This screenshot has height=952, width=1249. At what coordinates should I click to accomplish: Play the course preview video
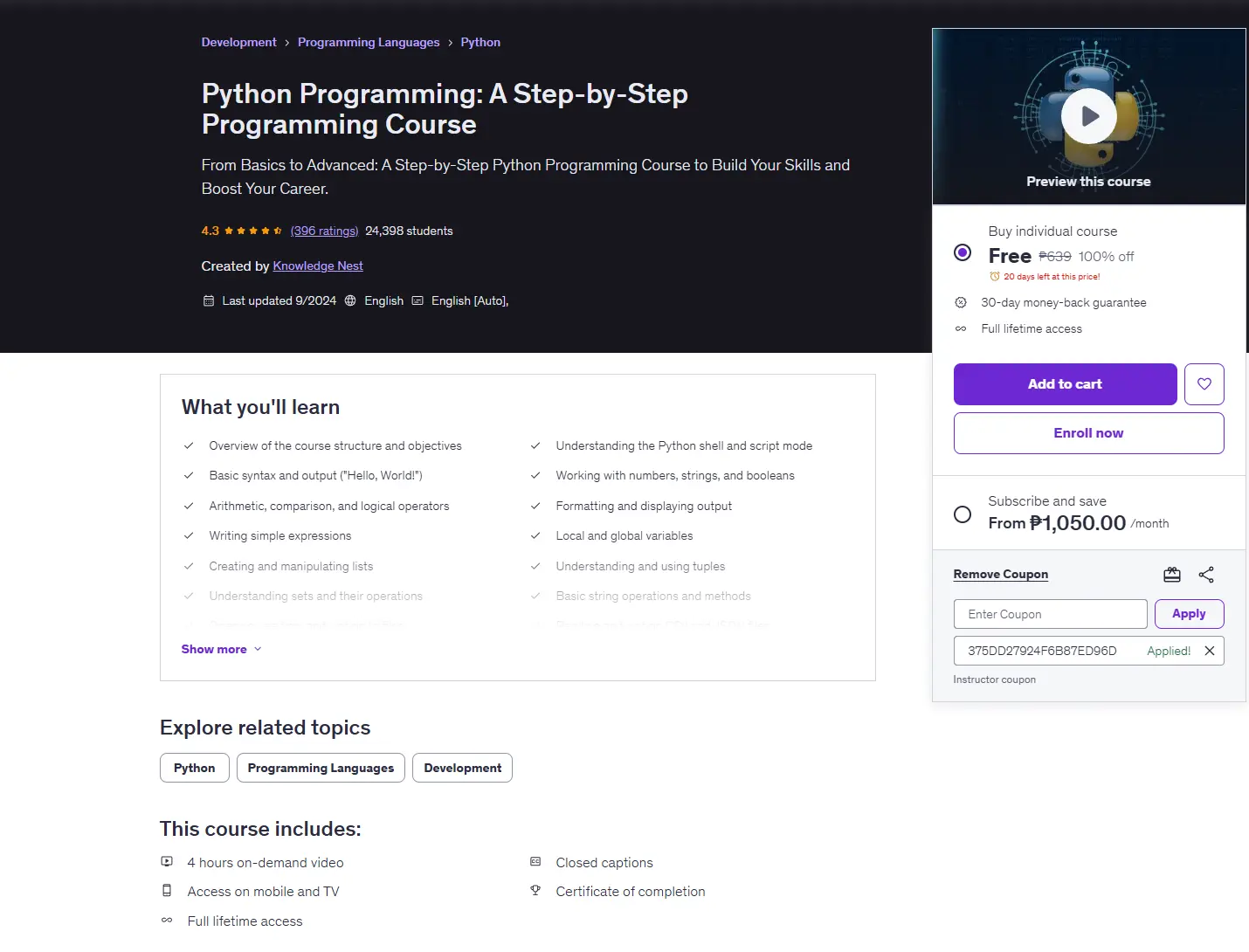[x=1088, y=116]
